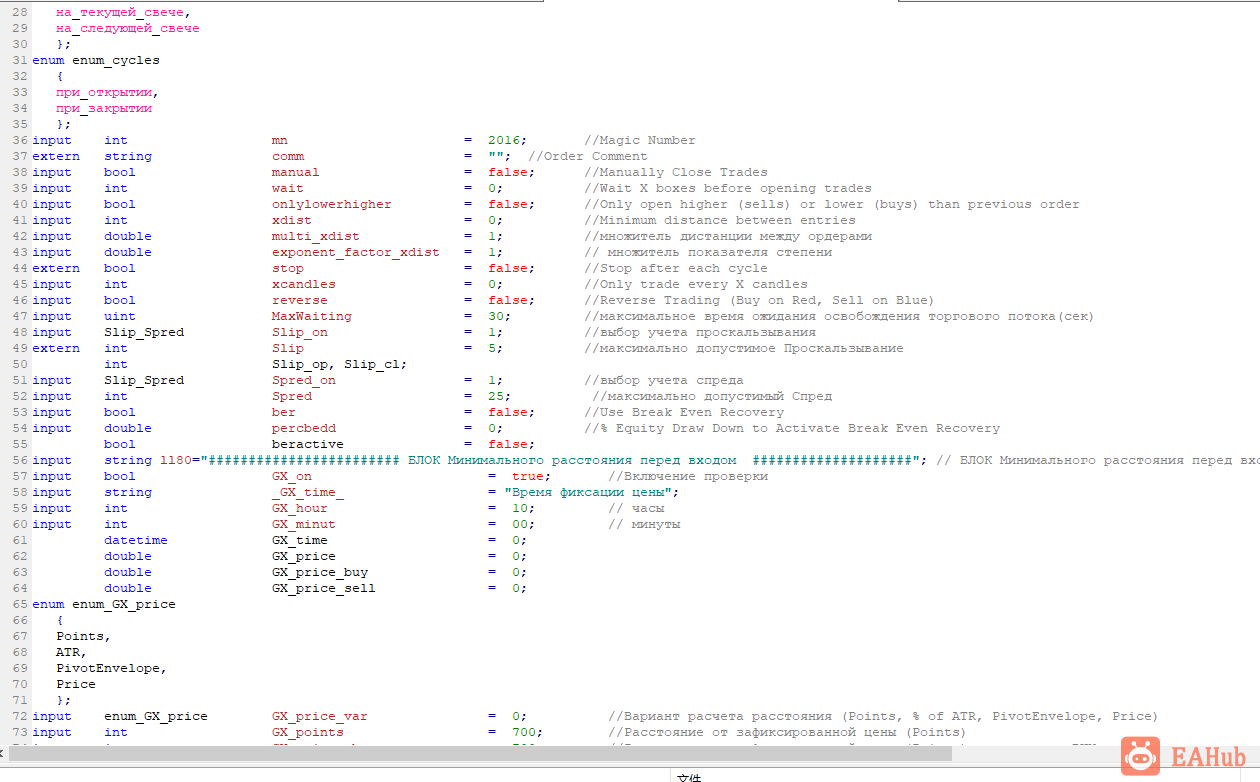
Task: Click the variable "GX_price" on line 62
Action: (304, 556)
